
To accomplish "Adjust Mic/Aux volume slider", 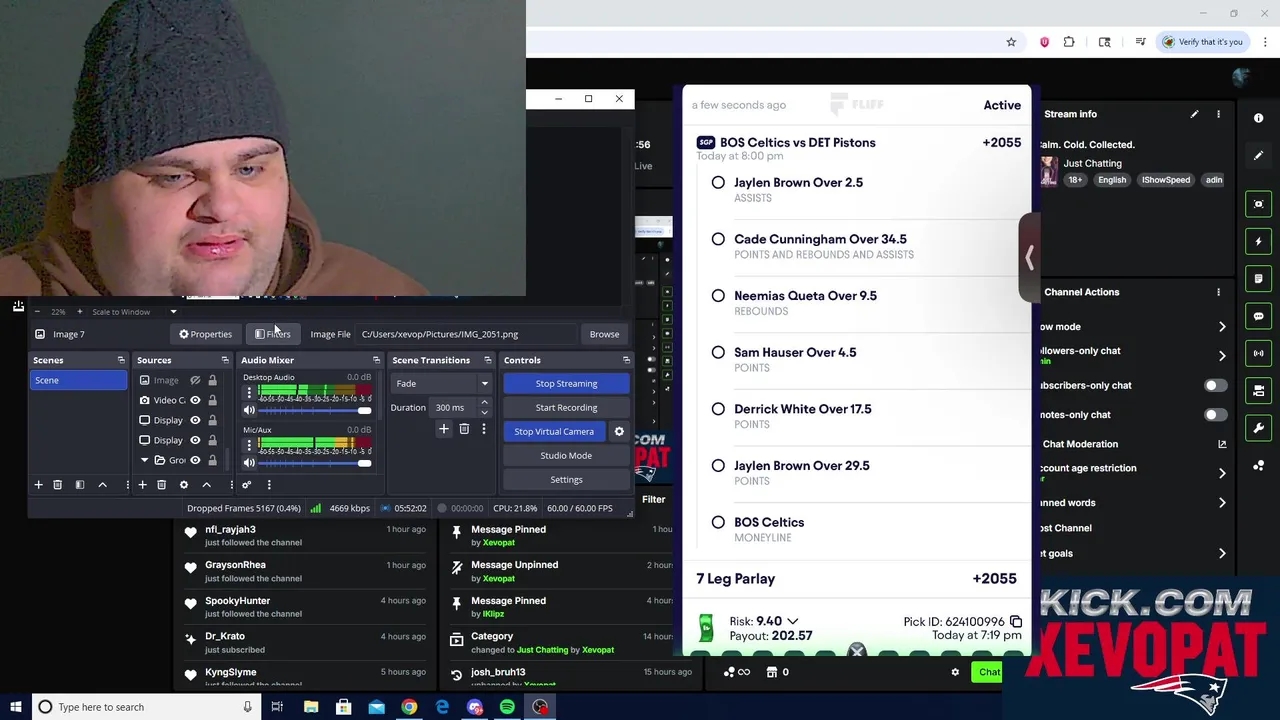I will tap(314, 463).
